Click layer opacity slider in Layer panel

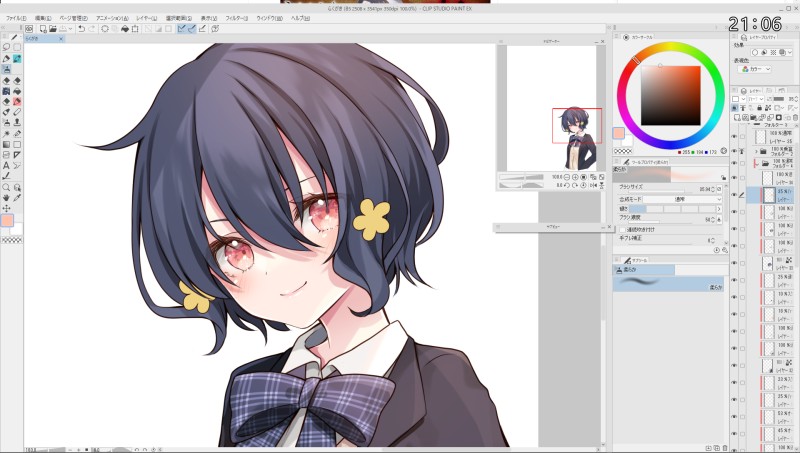[779, 99]
